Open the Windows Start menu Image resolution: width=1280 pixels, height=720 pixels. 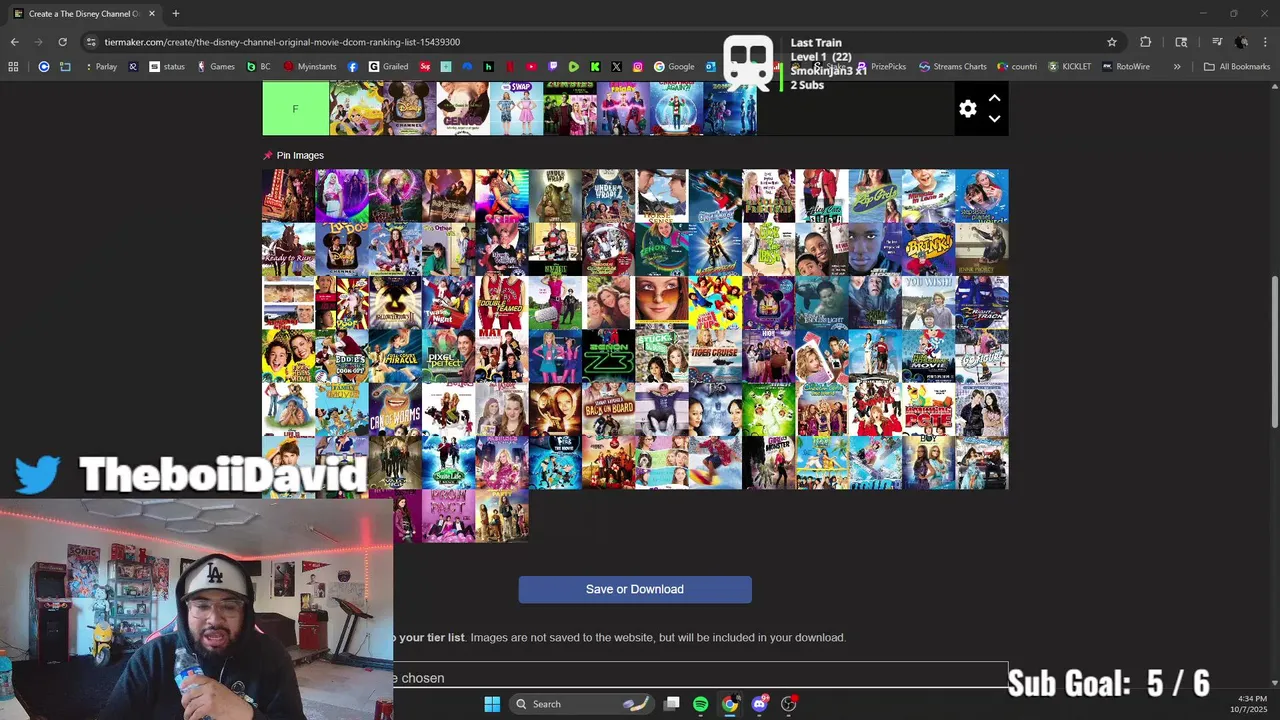pyautogui.click(x=492, y=704)
